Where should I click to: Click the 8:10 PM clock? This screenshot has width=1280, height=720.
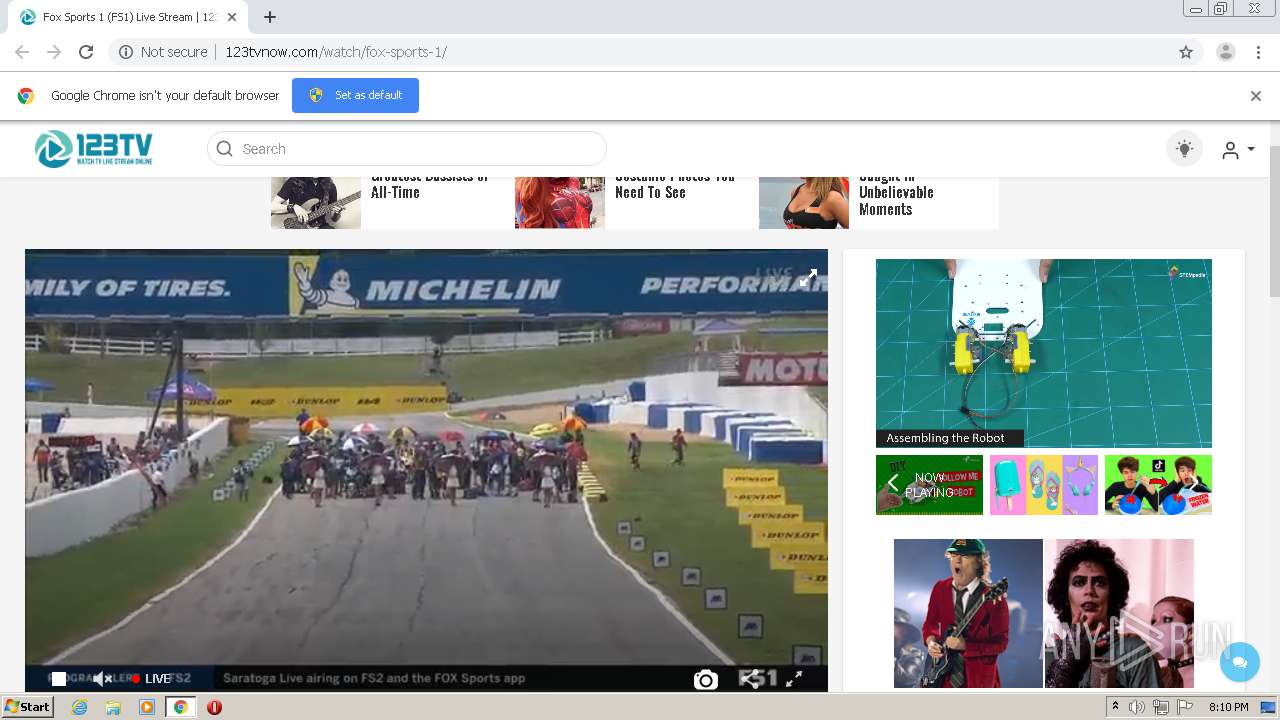[x=1228, y=707]
